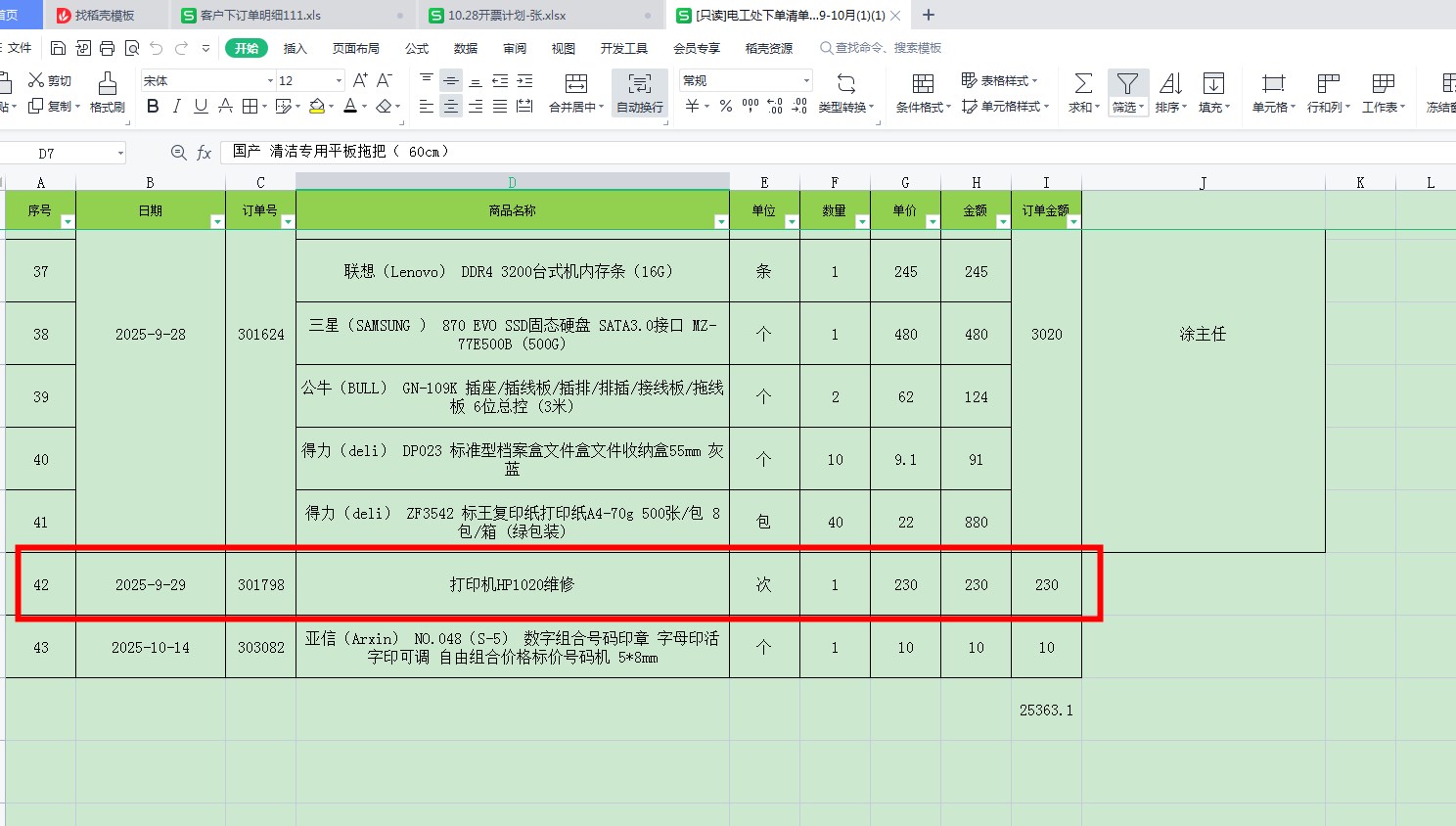
Task: Open the 插入 (Insert) ribbon tab
Action: click(295, 48)
